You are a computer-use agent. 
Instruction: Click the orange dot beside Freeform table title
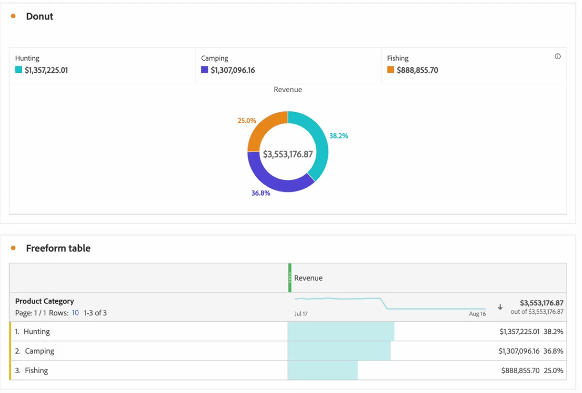point(13,248)
